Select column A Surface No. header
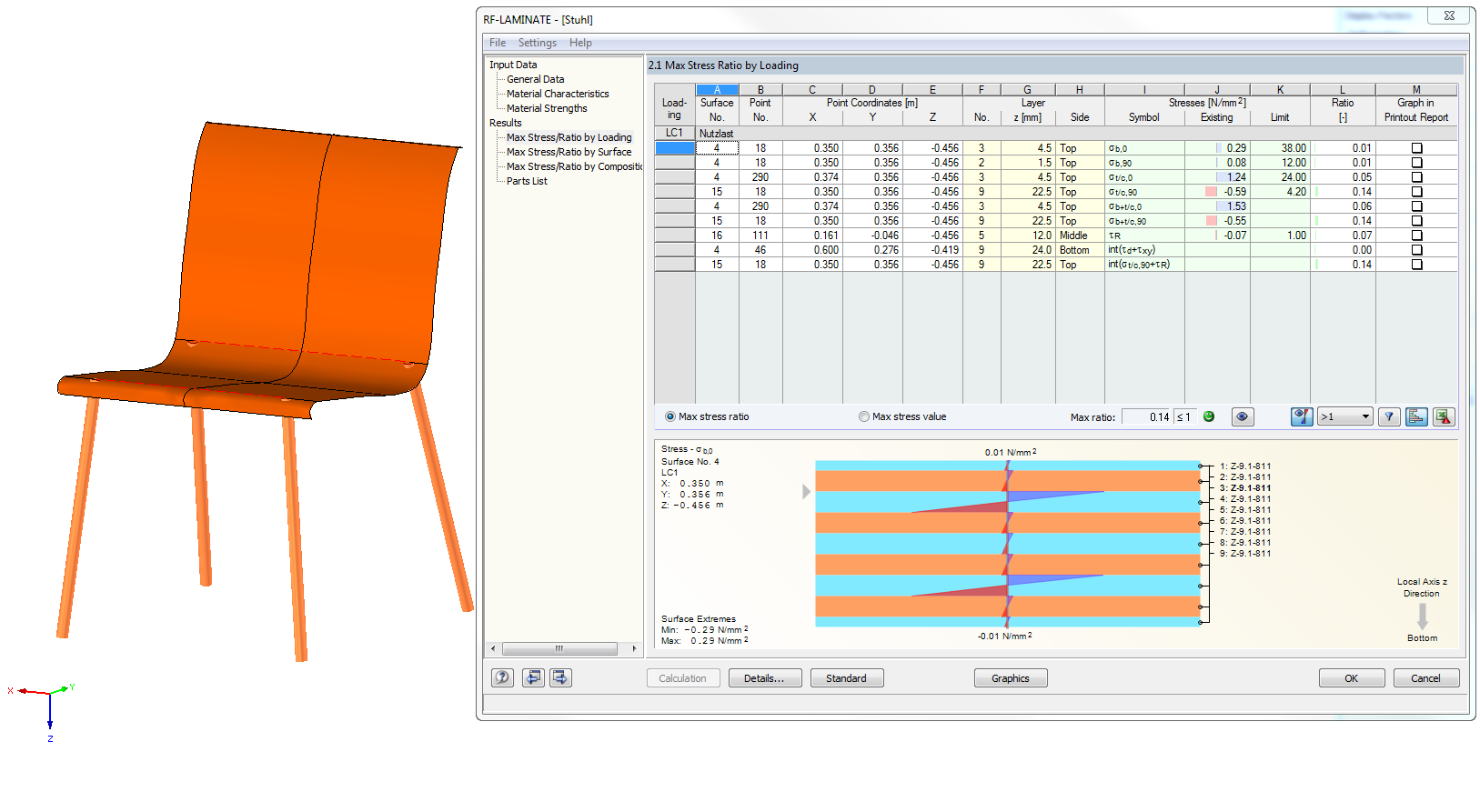Screen dimensions: 1480x812 717,89
